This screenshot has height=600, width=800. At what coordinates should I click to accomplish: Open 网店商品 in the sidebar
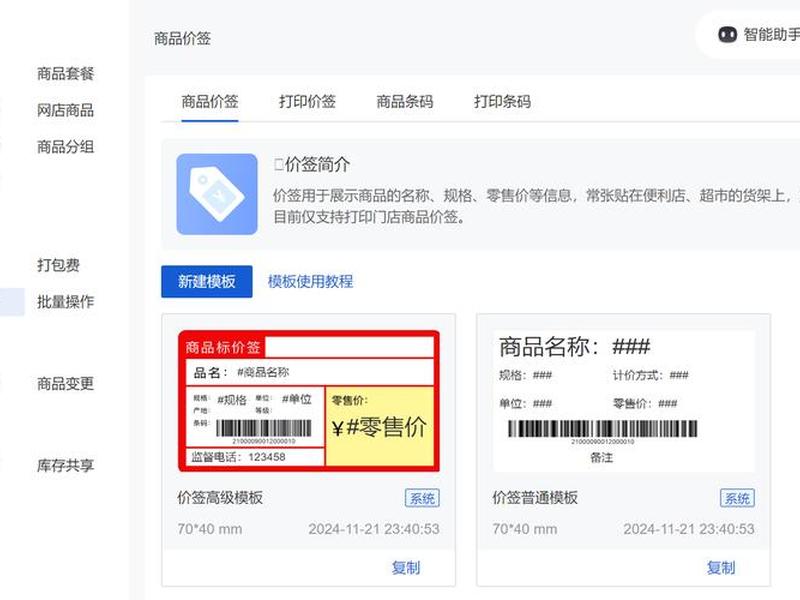pyautogui.click(x=65, y=110)
